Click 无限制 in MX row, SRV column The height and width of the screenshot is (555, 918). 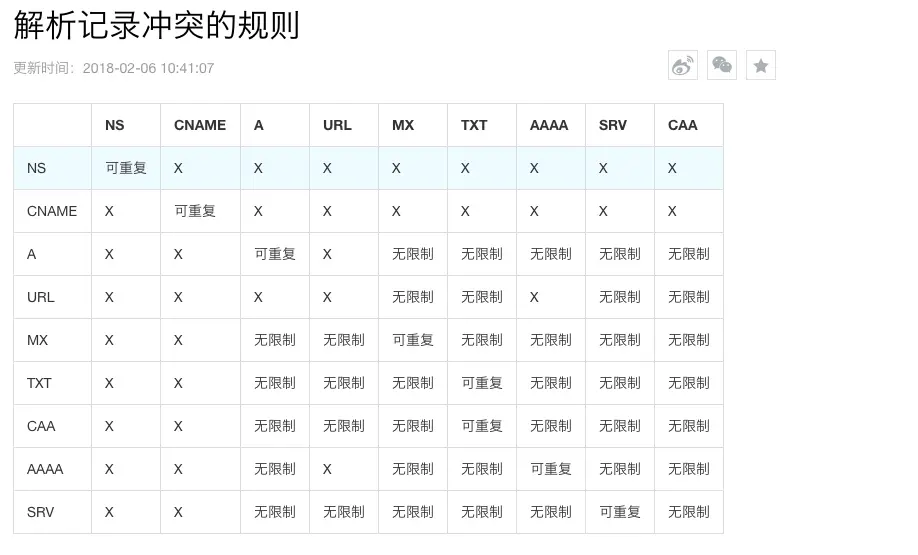(x=620, y=340)
